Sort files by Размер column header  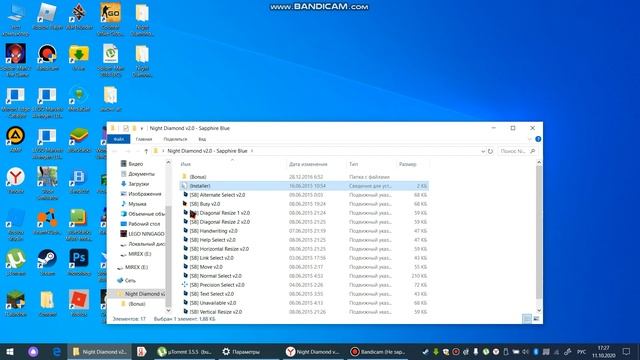click(x=412, y=164)
